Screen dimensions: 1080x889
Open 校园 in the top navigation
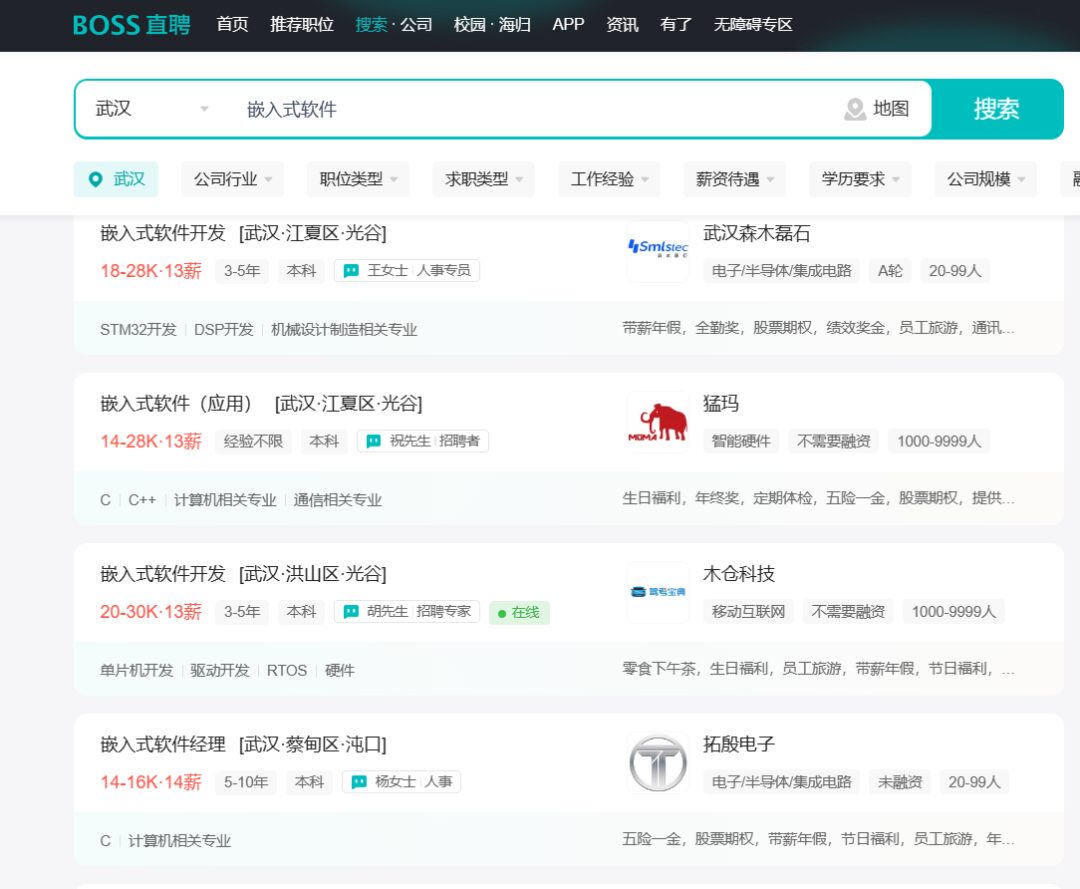pyautogui.click(x=470, y=25)
